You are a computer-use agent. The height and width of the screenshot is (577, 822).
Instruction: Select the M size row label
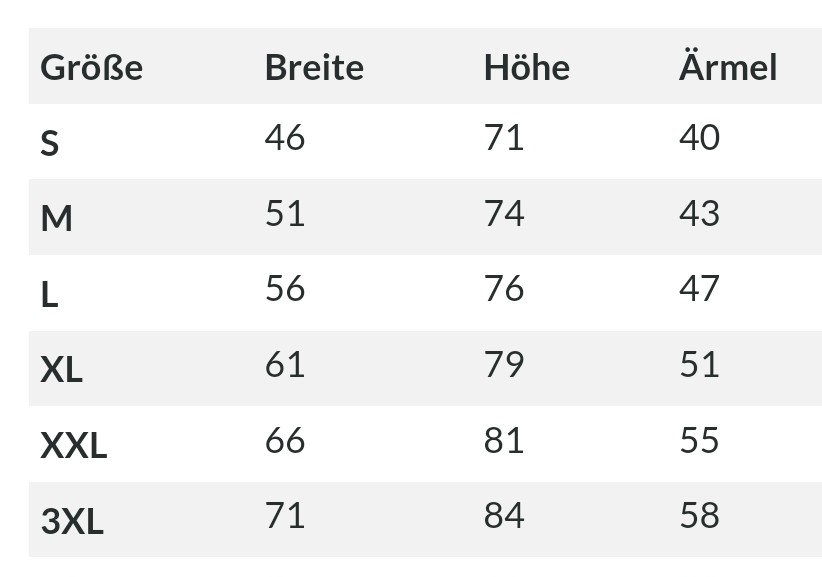56,219
